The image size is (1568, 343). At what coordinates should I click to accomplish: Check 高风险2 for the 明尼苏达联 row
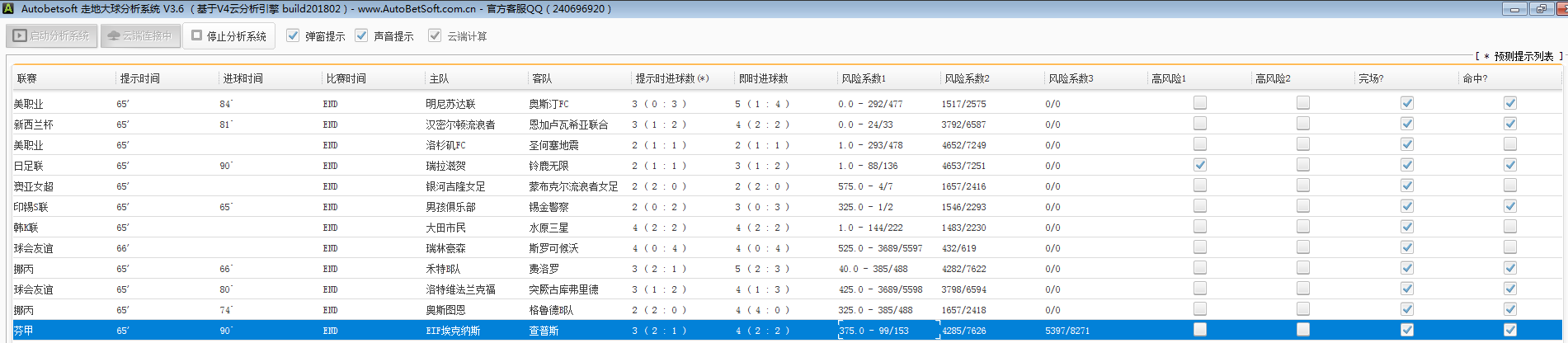[1303, 103]
